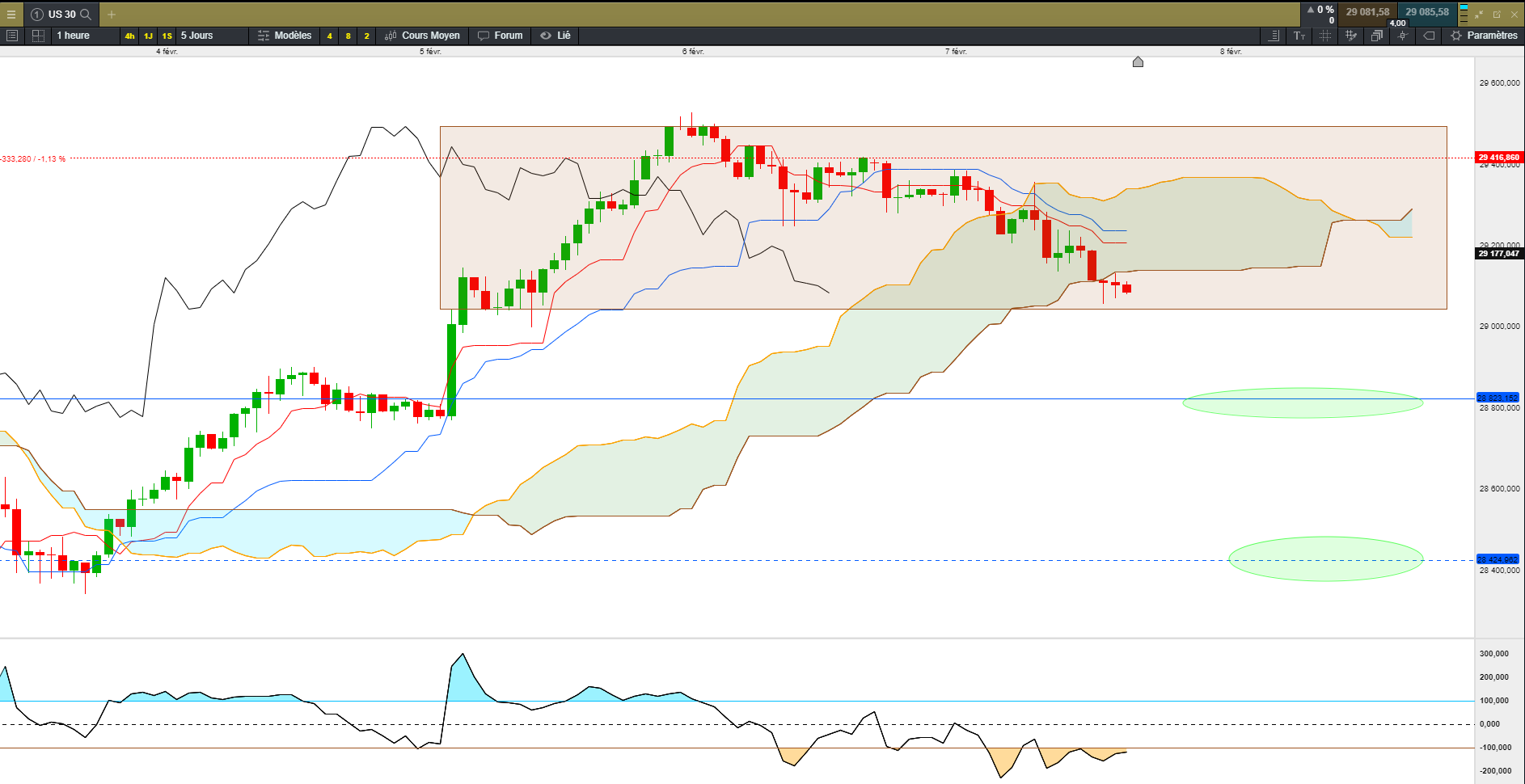Screen dimensions: 1525x784
Task: Search instrument with the magnifier icon
Action: tap(86, 15)
